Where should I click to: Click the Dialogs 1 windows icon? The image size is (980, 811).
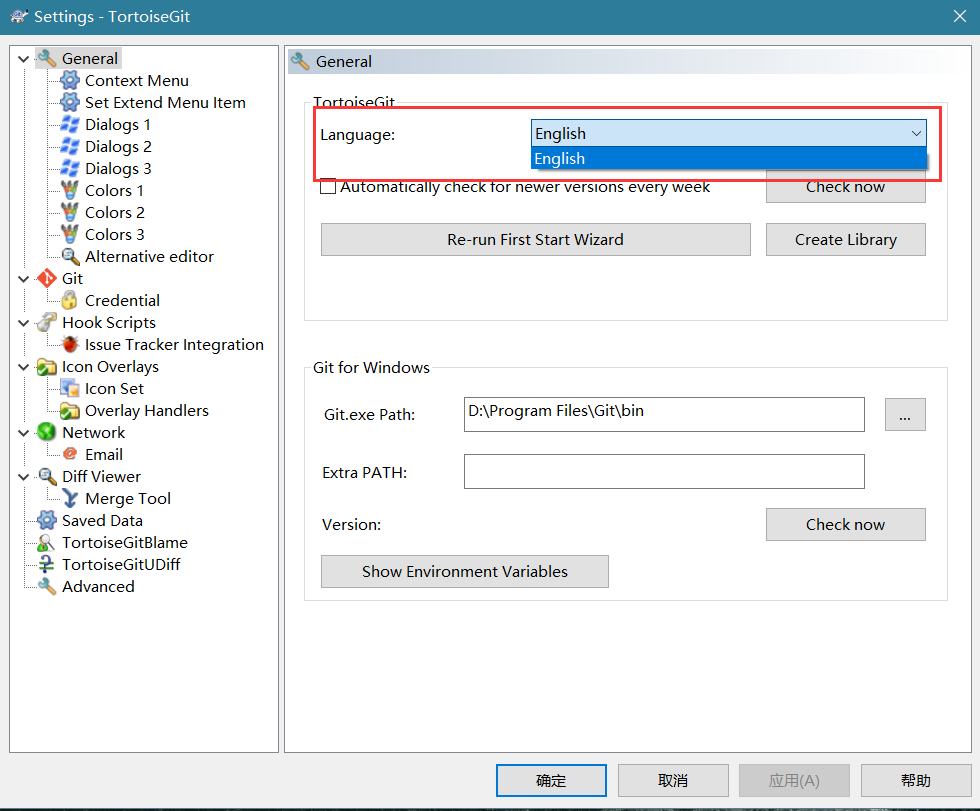(x=70, y=124)
